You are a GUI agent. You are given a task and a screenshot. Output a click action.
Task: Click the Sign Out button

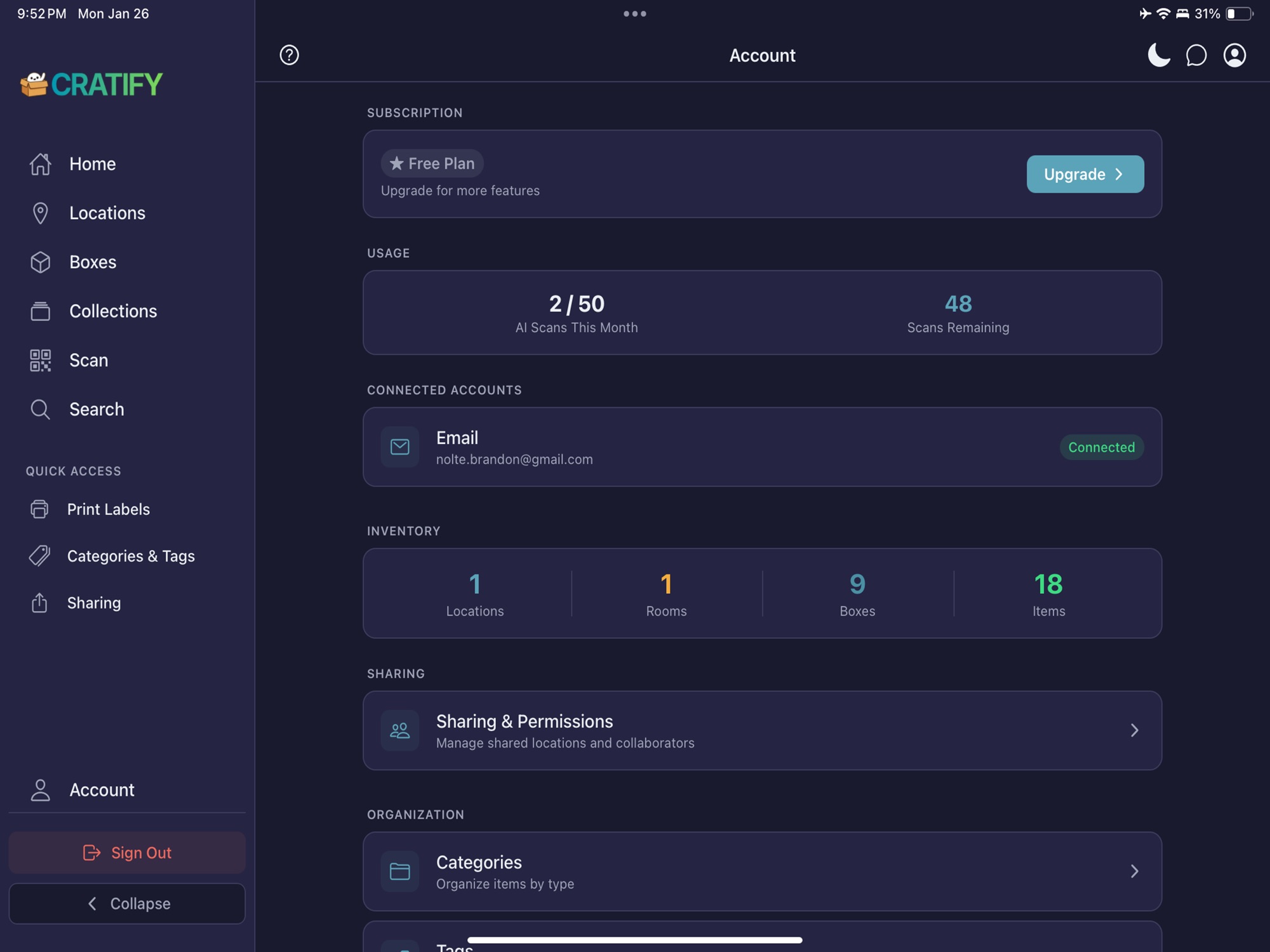pyautogui.click(x=127, y=852)
